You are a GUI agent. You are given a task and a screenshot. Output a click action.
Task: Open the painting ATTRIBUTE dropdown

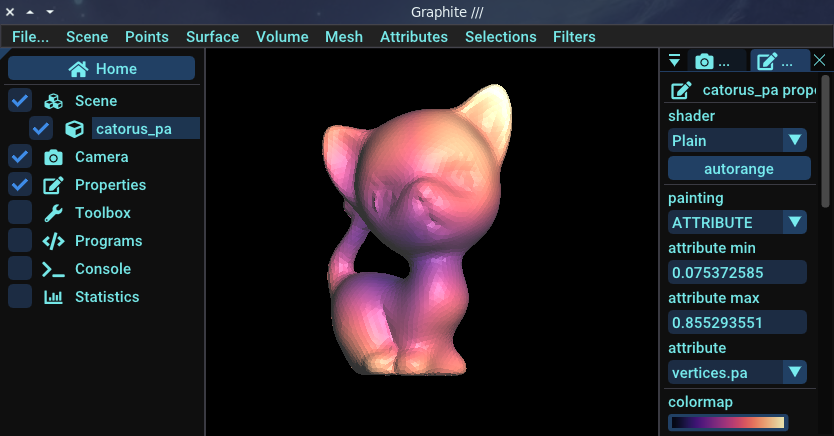737,222
